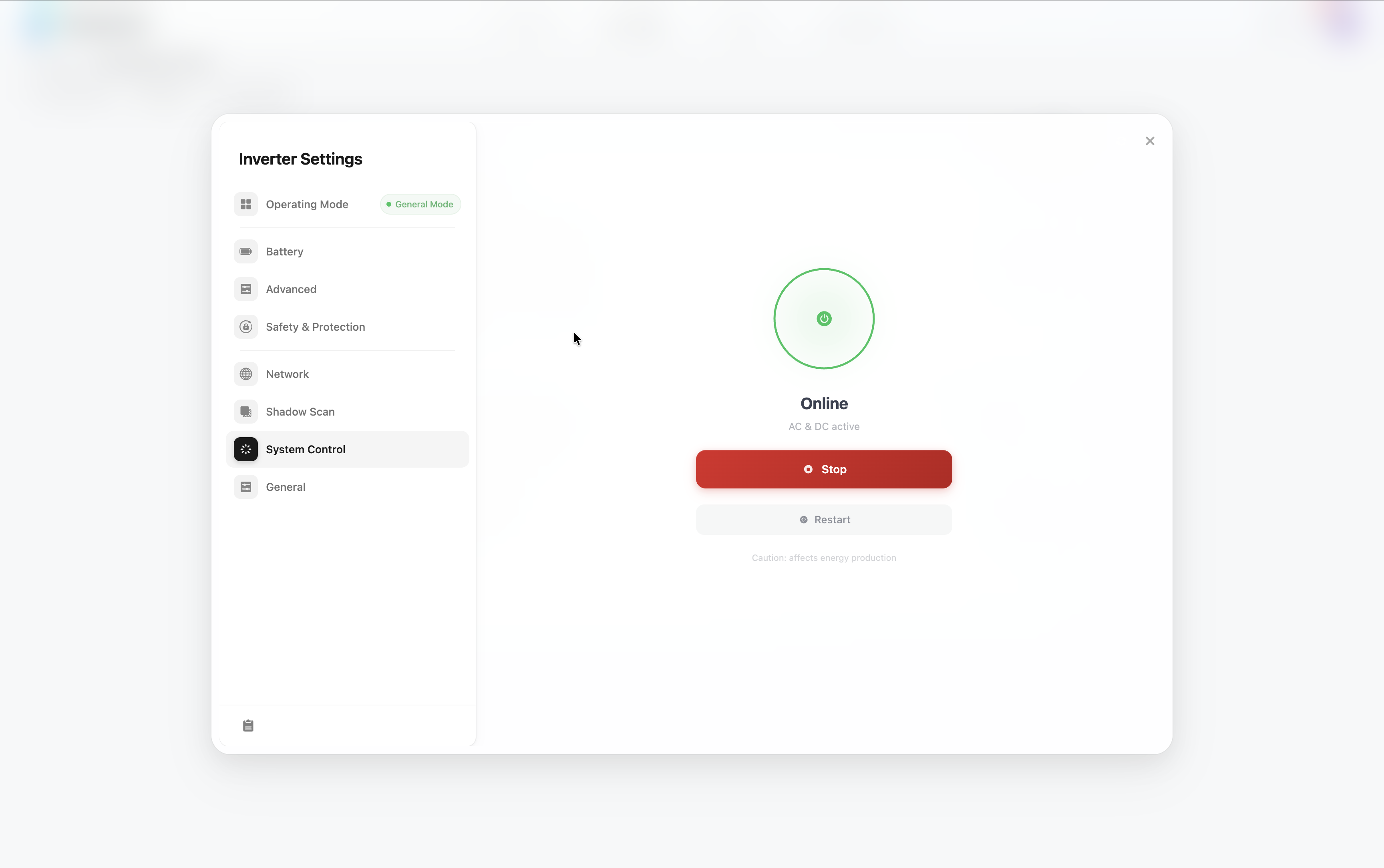1384x868 pixels.
Task: Open the clipboard log icon at bottom
Action: [248, 725]
